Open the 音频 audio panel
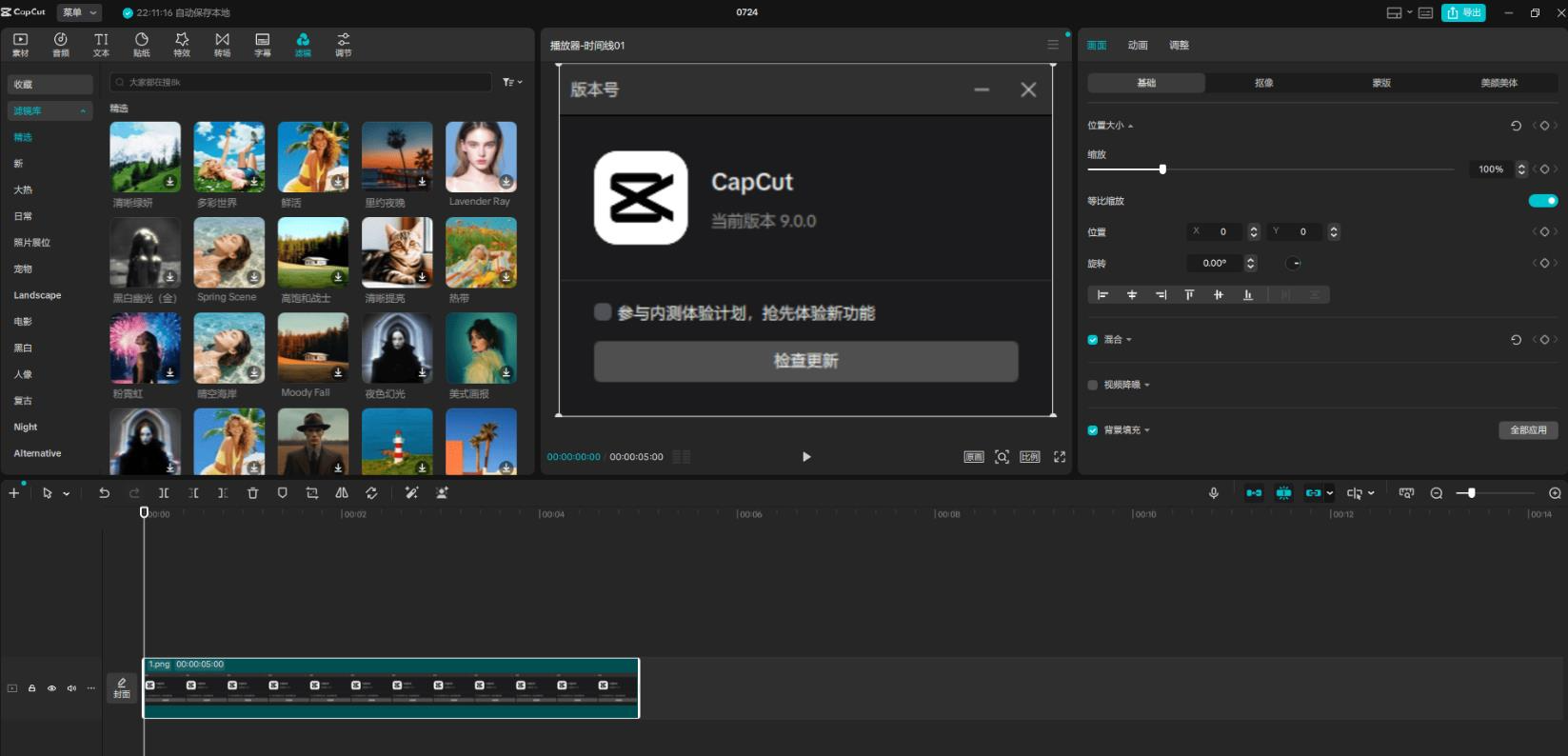Viewport: 1568px width, 756px height. coord(60,44)
